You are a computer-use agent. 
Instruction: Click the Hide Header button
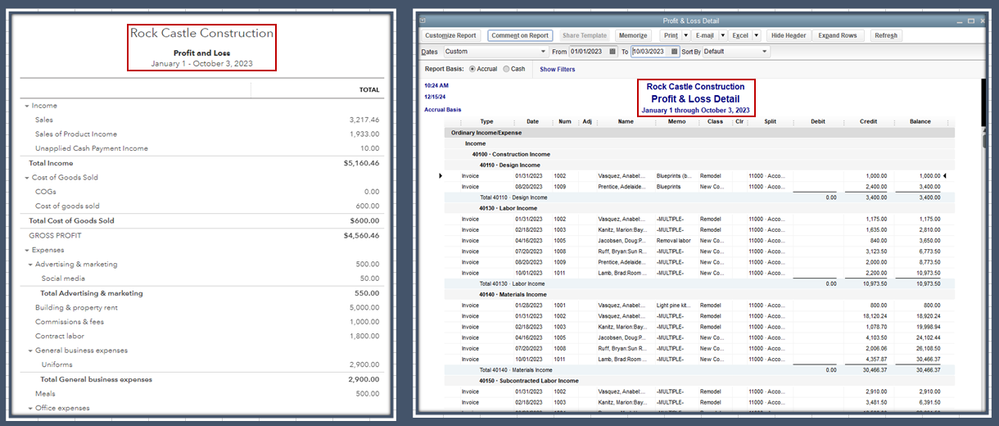coord(787,36)
